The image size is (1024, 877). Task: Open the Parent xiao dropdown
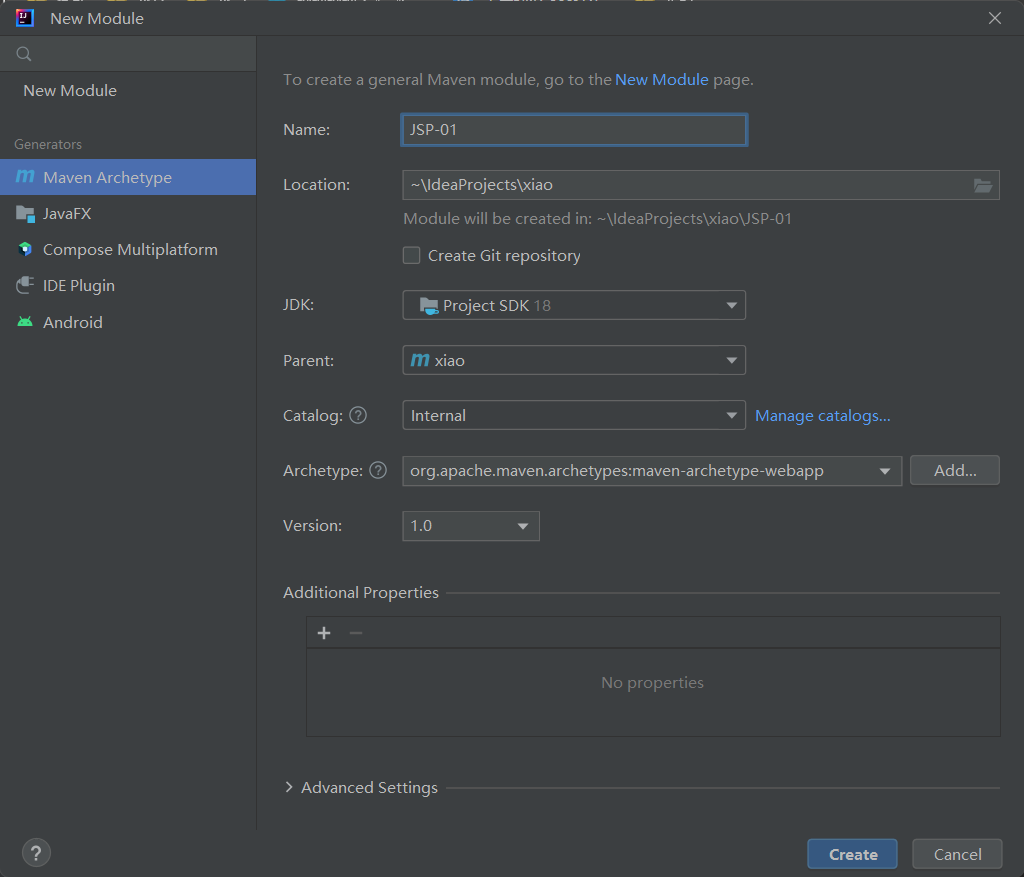click(x=574, y=360)
